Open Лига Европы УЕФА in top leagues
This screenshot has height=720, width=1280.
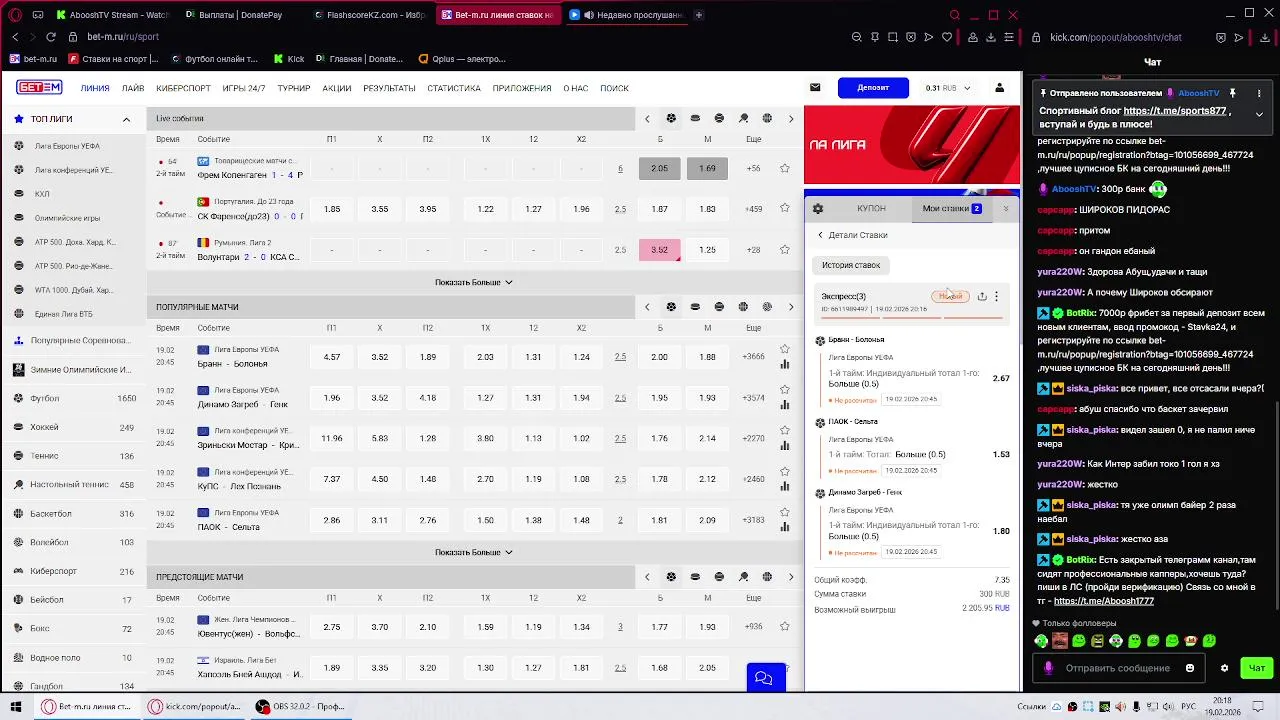pos(67,146)
